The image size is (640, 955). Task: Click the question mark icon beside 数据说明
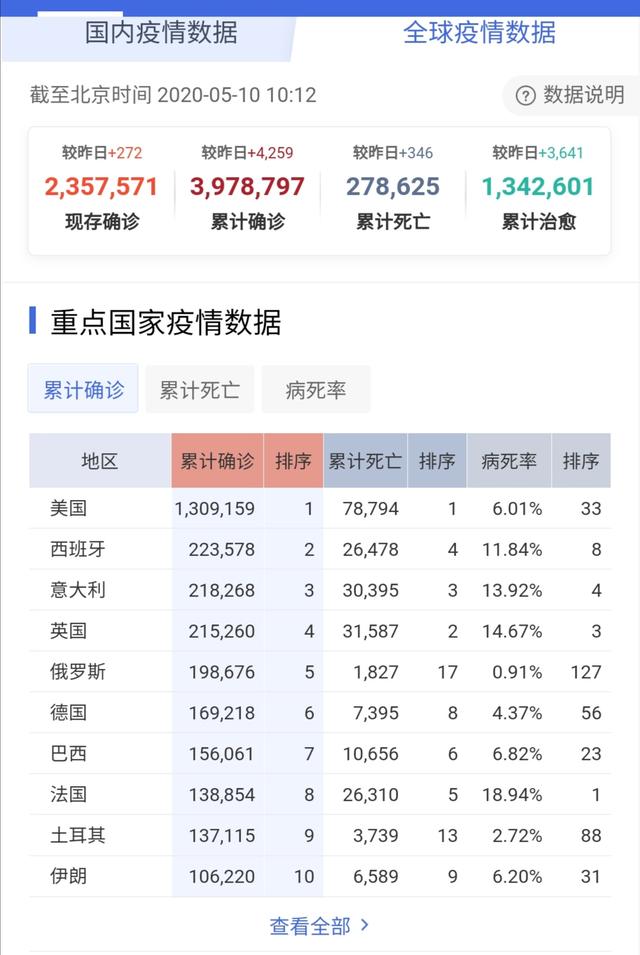point(526,96)
